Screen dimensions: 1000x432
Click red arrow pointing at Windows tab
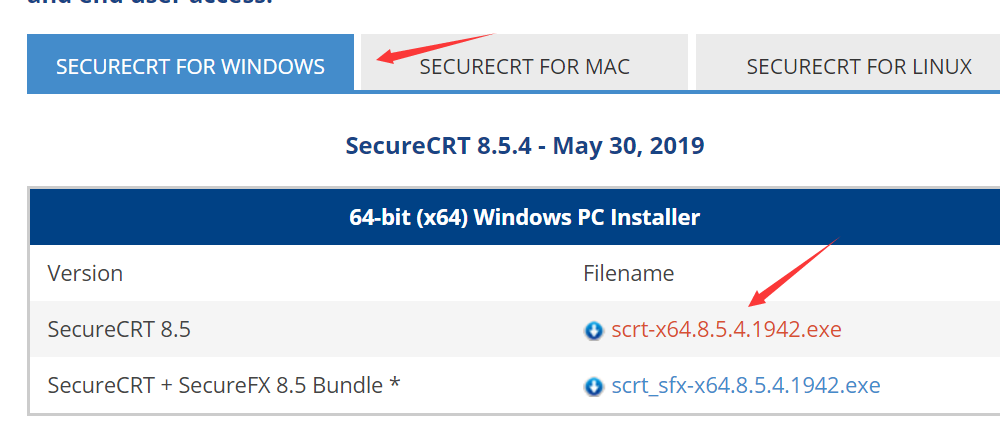[x=436, y=48]
